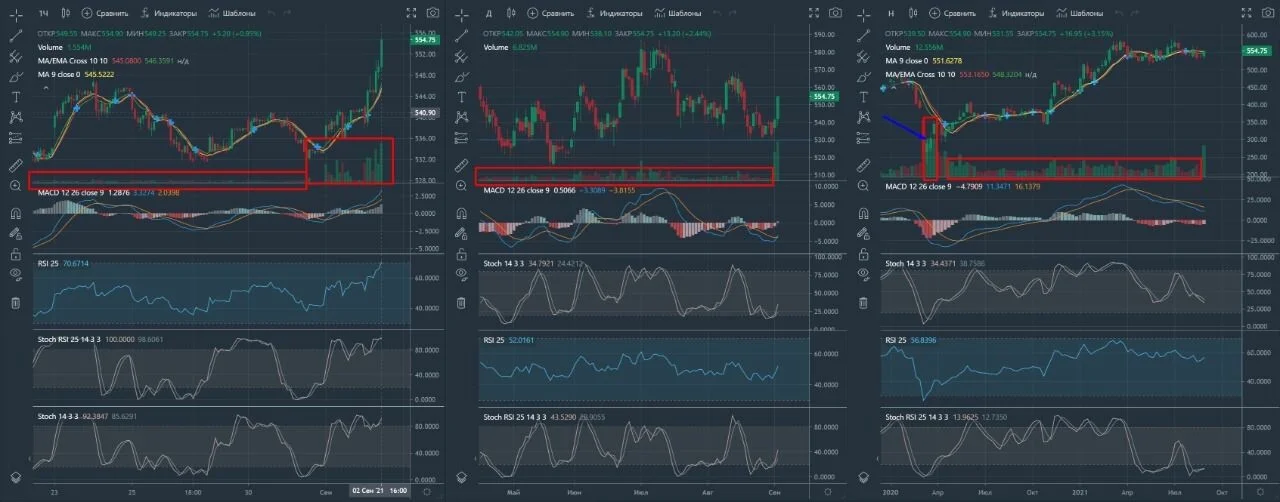The height and width of the screenshot is (502, 1280).
Task: Open Шаблоны templates menu in Н chart
Action: 1078,14
